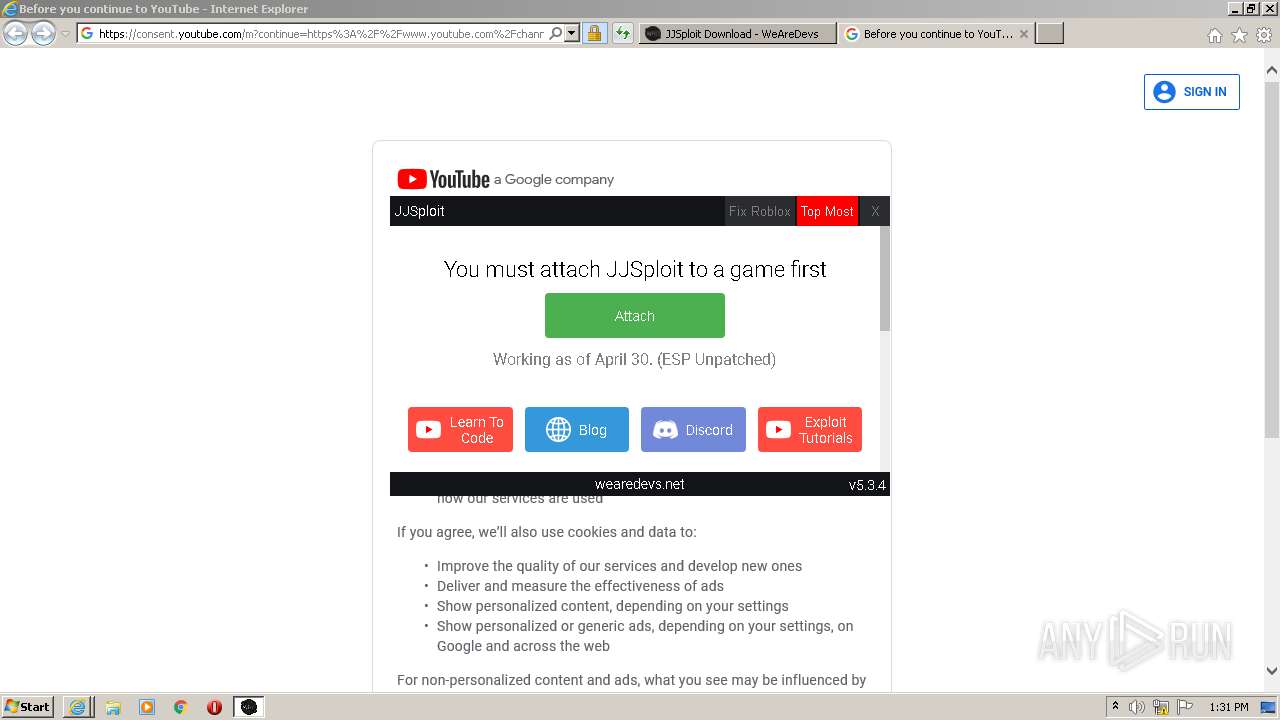Image resolution: width=1280 pixels, height=720 pixels.
Task: Click 'Show personalized content' bullet text
Action: point(612,606)
